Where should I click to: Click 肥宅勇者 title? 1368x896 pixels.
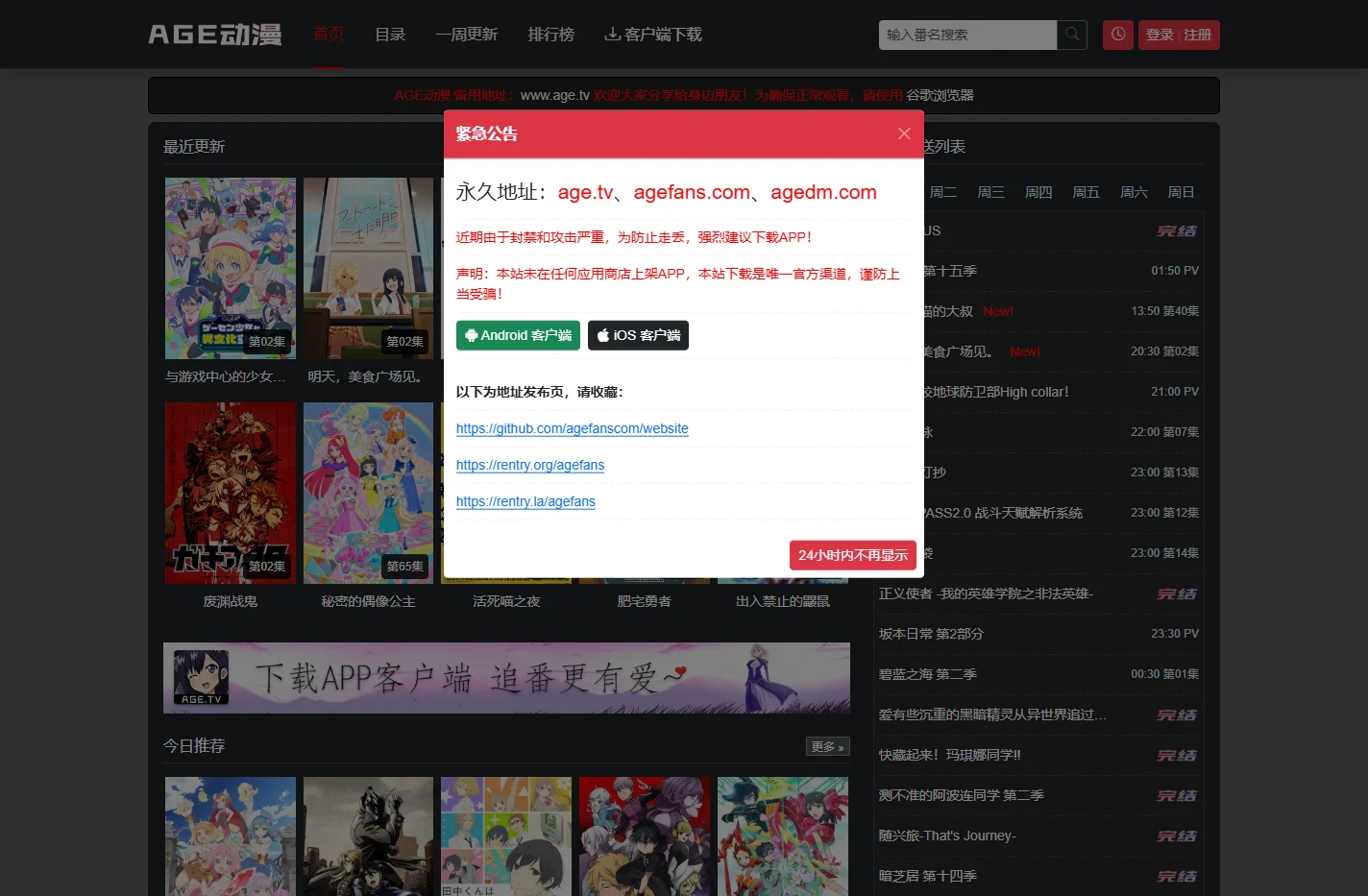tap(645, 601)
